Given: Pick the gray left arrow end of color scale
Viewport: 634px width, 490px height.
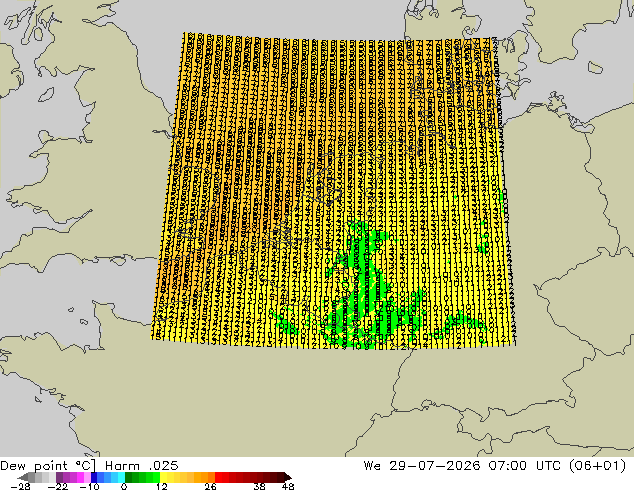Looking at the screenshot, I should point(23,477).
